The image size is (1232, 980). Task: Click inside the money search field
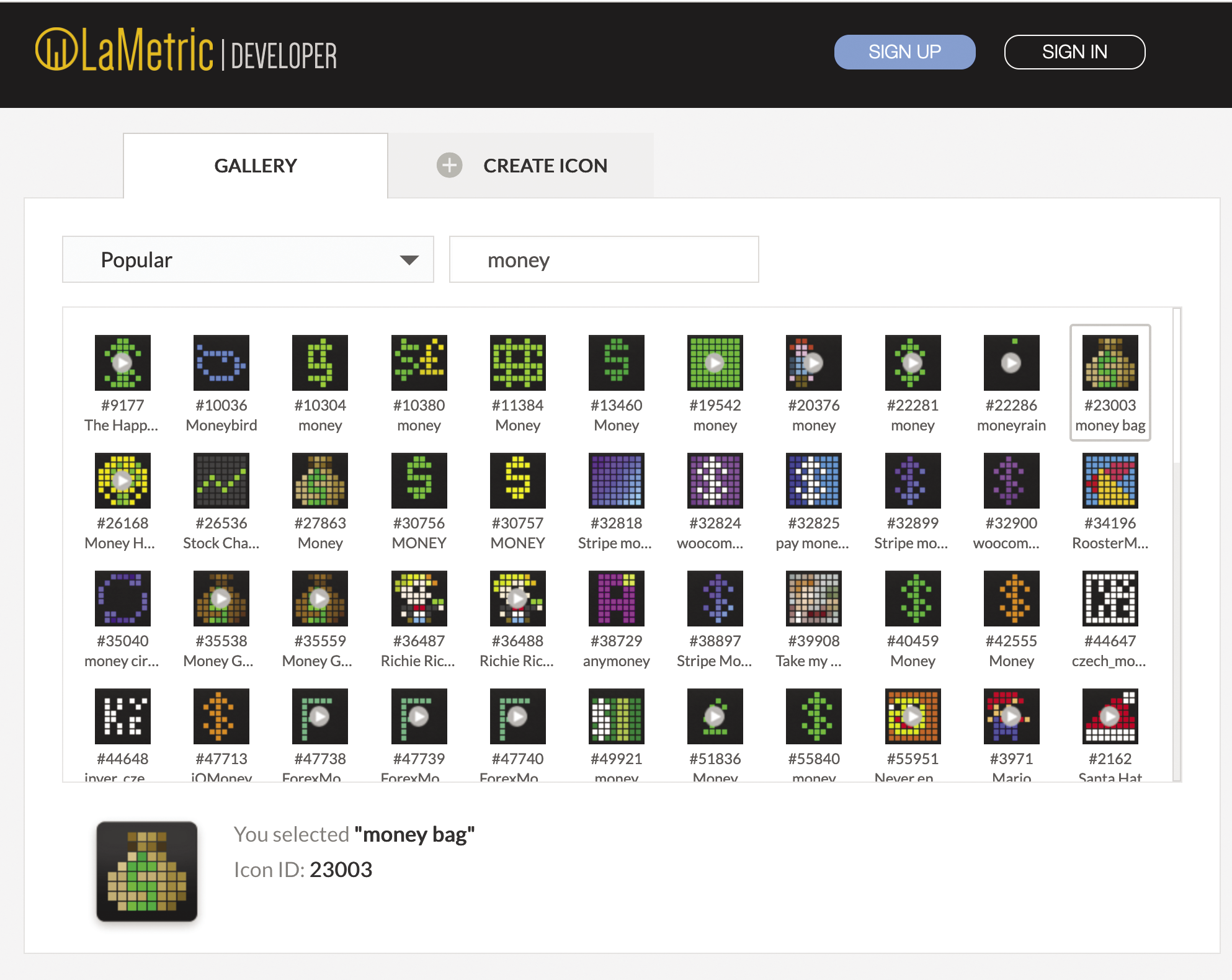(604, 259)
